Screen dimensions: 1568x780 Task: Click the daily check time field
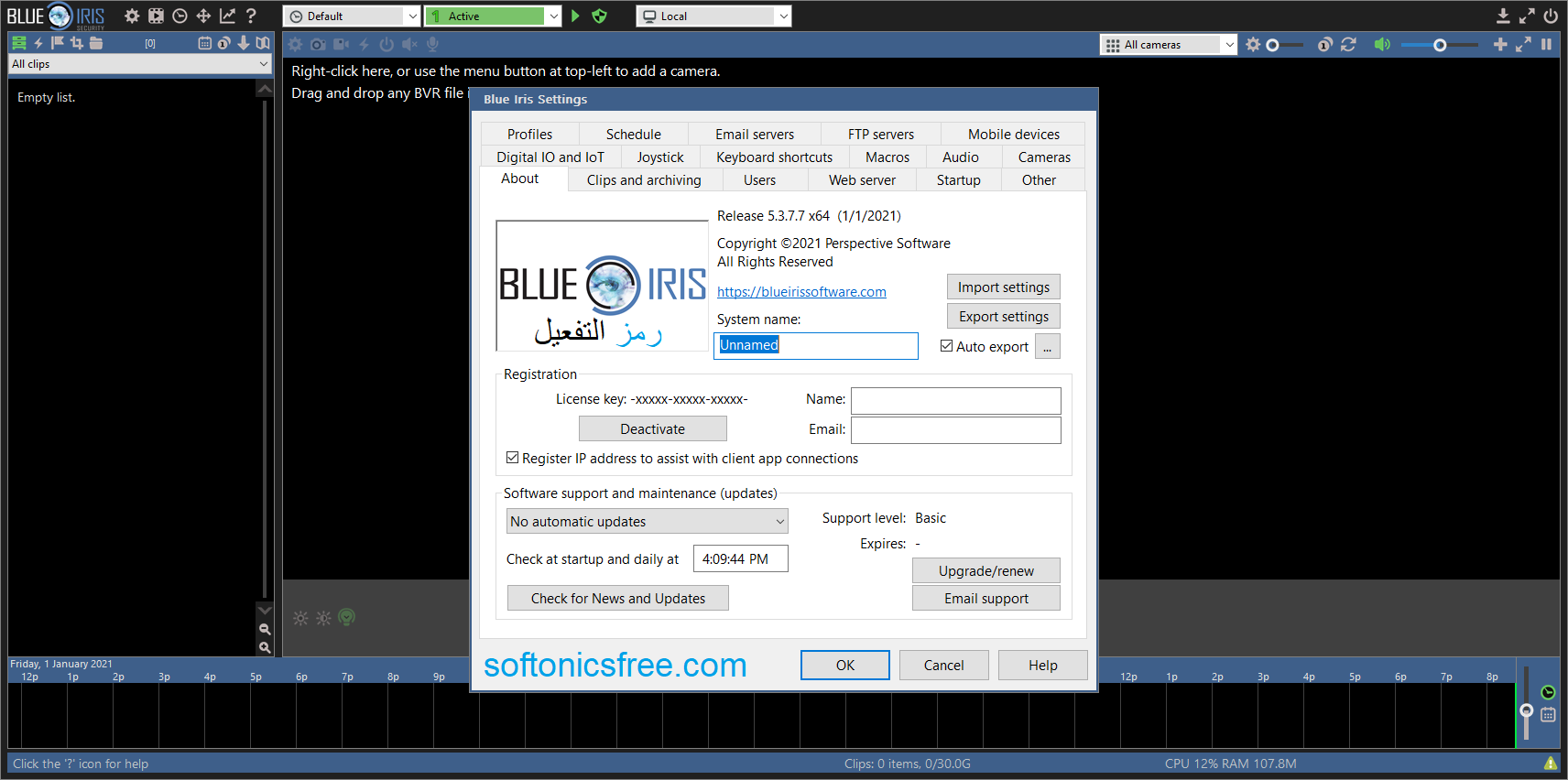[x=741, y=558]
